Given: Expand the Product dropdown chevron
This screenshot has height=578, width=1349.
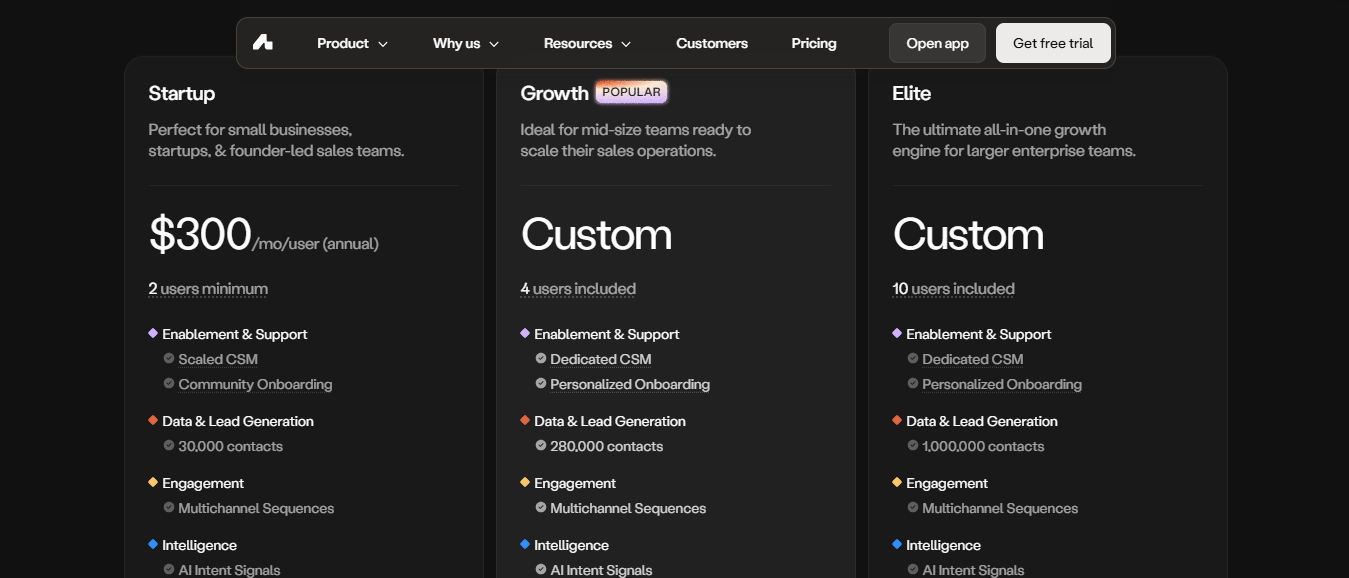Looking at the screenshot, I should pos(383,44).
